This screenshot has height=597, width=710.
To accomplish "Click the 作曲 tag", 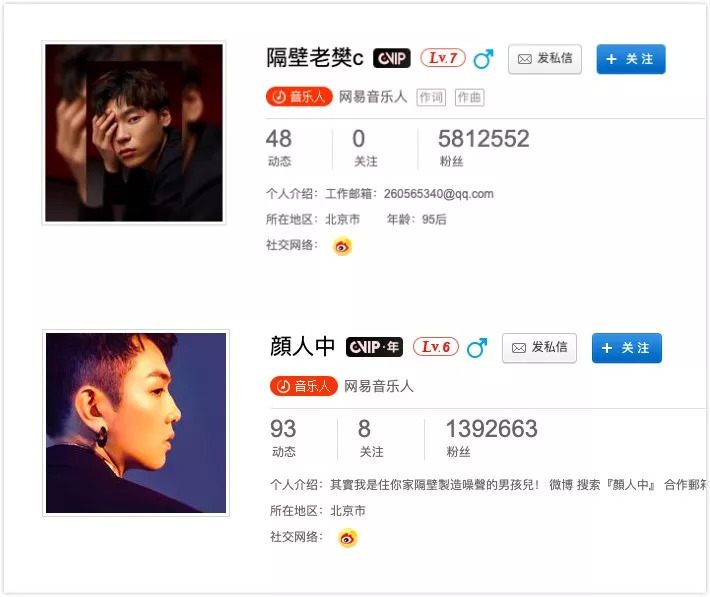I will (x=470, y=97).
